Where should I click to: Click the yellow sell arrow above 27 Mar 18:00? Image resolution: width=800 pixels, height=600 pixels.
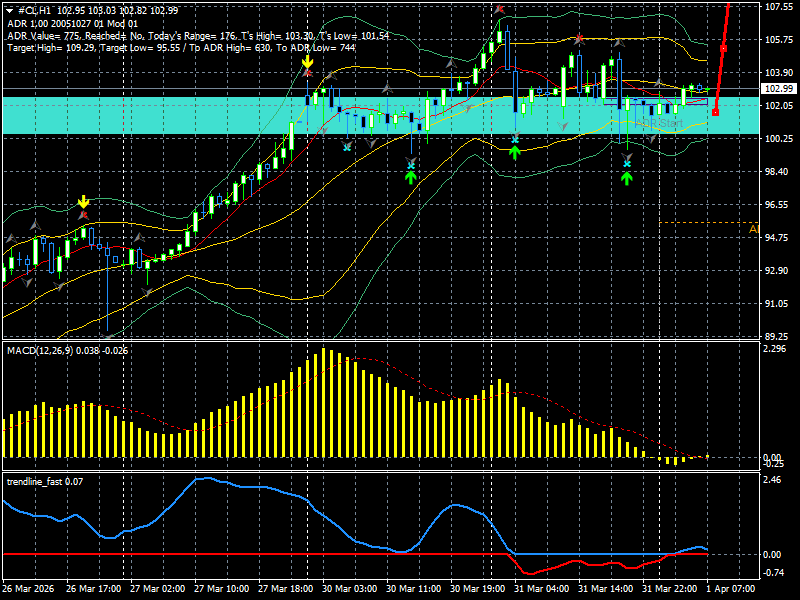pos(307,62)
